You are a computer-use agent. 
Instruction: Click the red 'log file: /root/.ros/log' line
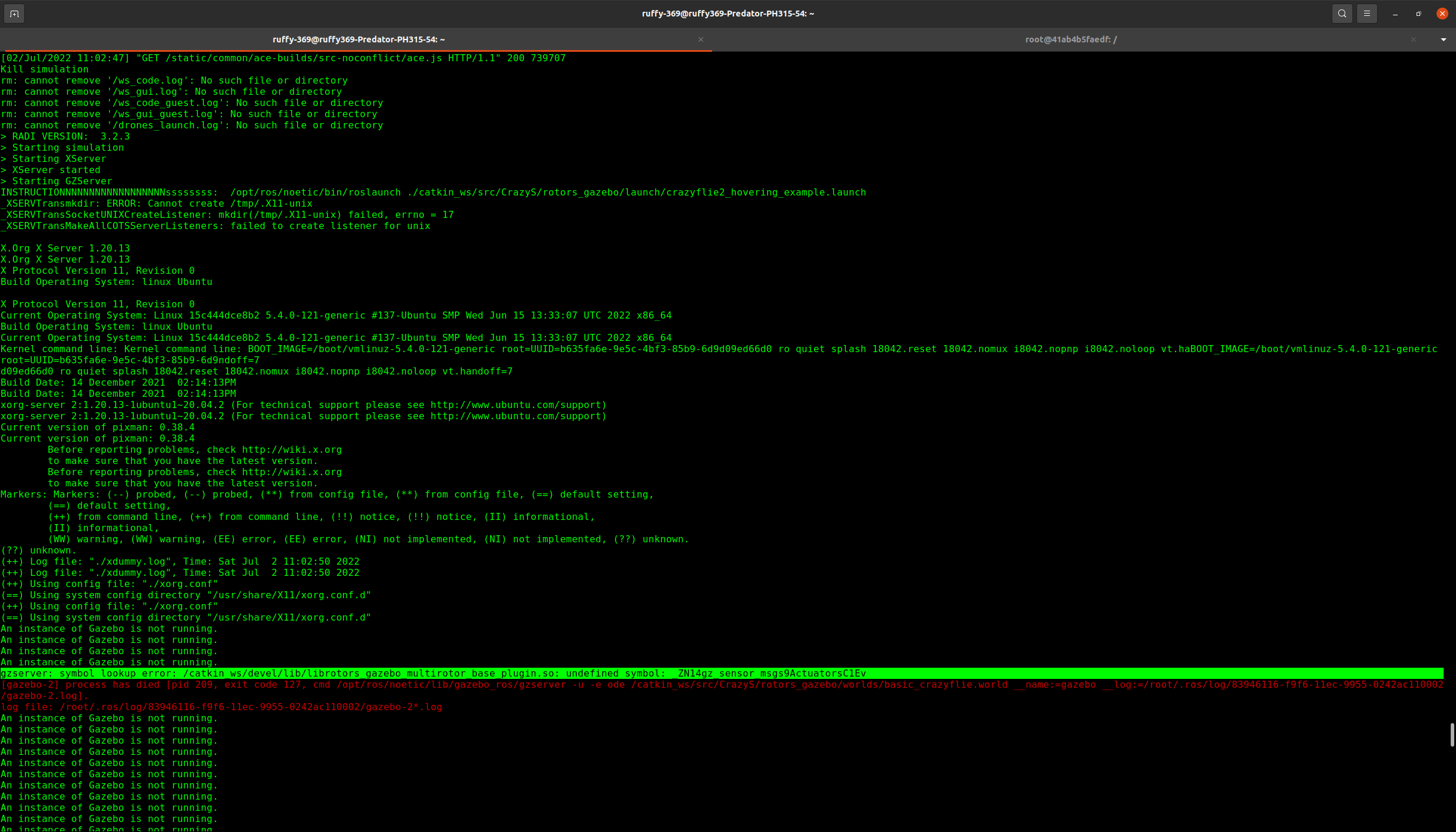[x=221, y=707]
